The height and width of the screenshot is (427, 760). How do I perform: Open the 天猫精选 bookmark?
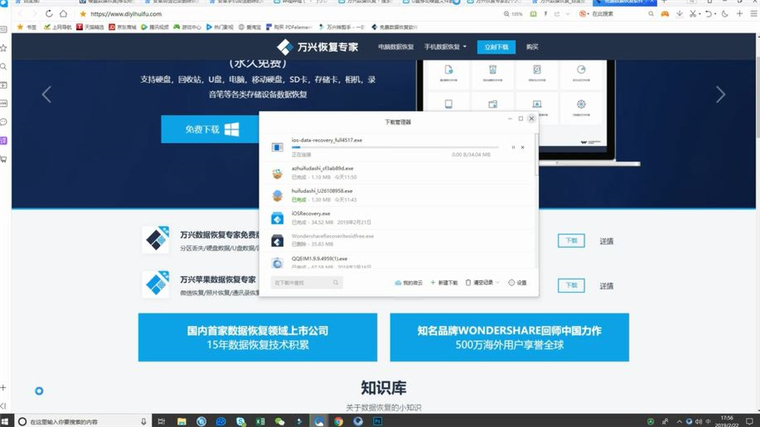(90, 27)
